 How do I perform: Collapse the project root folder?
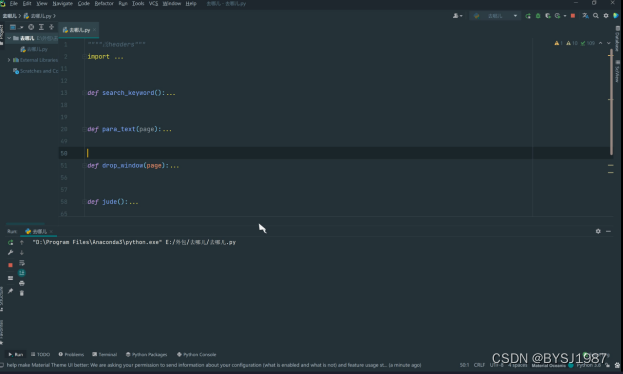pyautogui.click(x=9, y=38)
